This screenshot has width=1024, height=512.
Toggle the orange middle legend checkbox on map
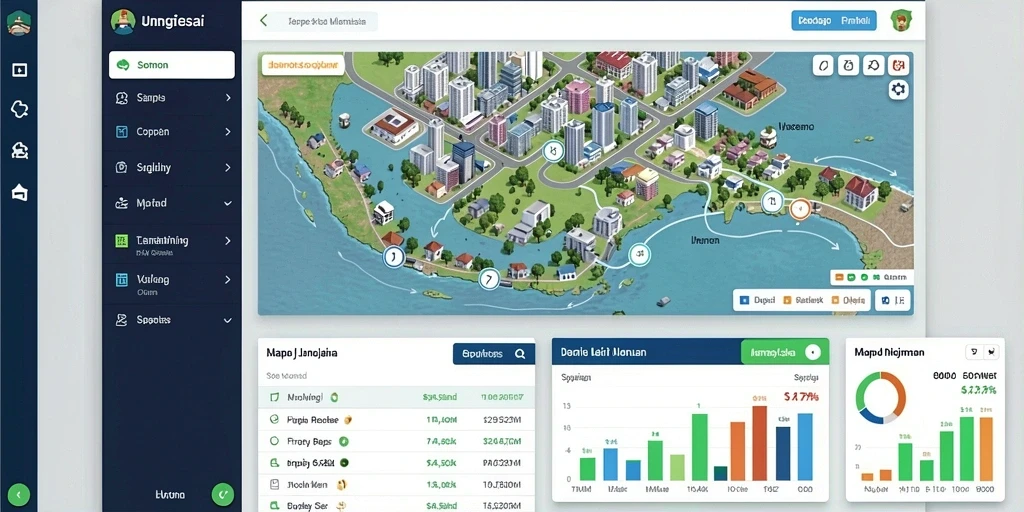coord(787,300)
